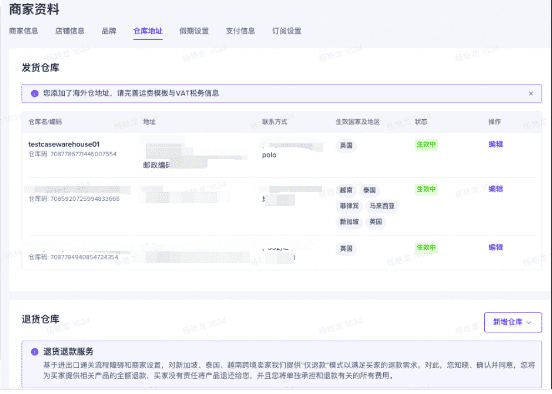Click the 菲律宾 region tag
552x394 pixels.
[349, 206]
